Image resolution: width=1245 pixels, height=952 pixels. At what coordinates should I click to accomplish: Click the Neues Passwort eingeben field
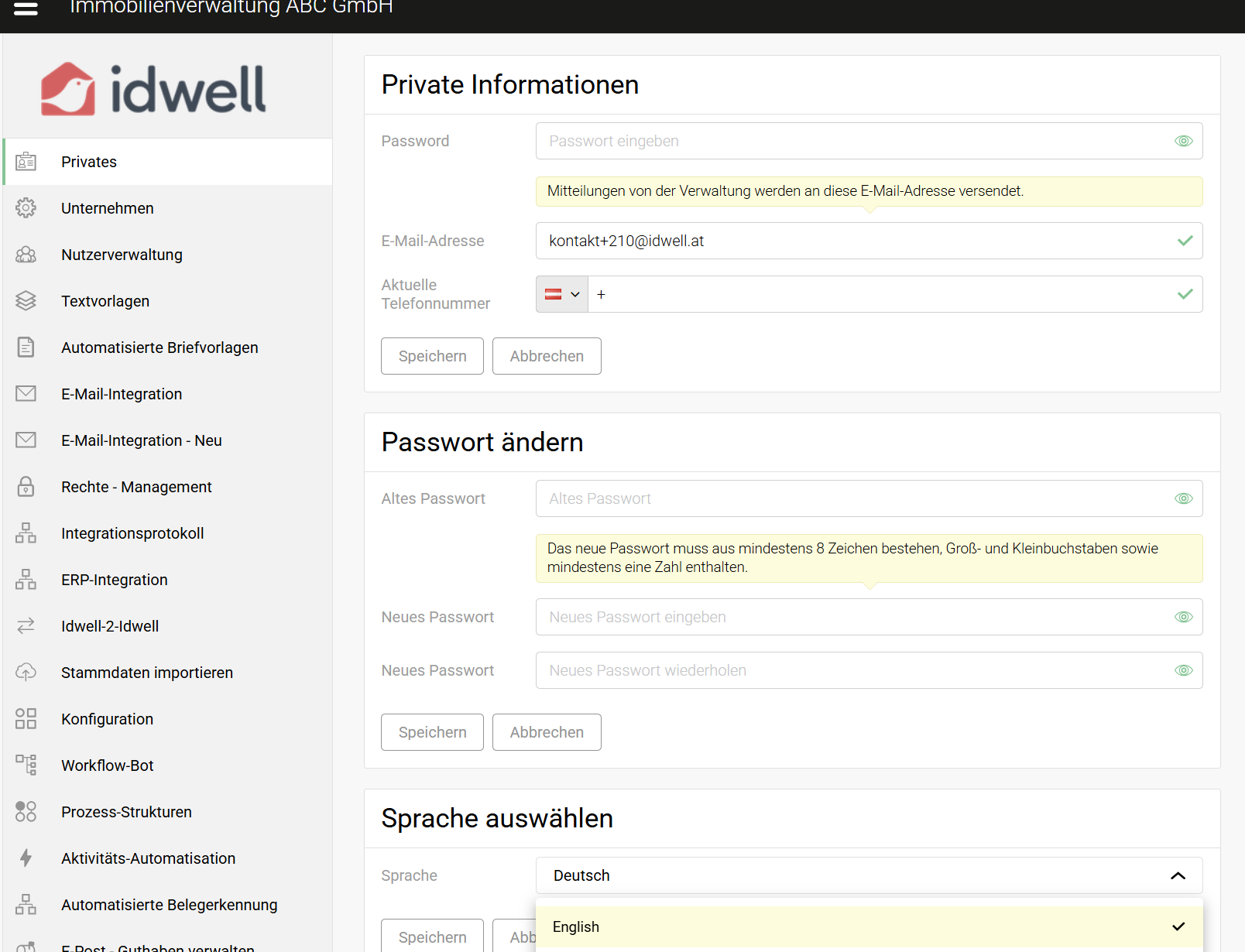(x=852, y=617)
